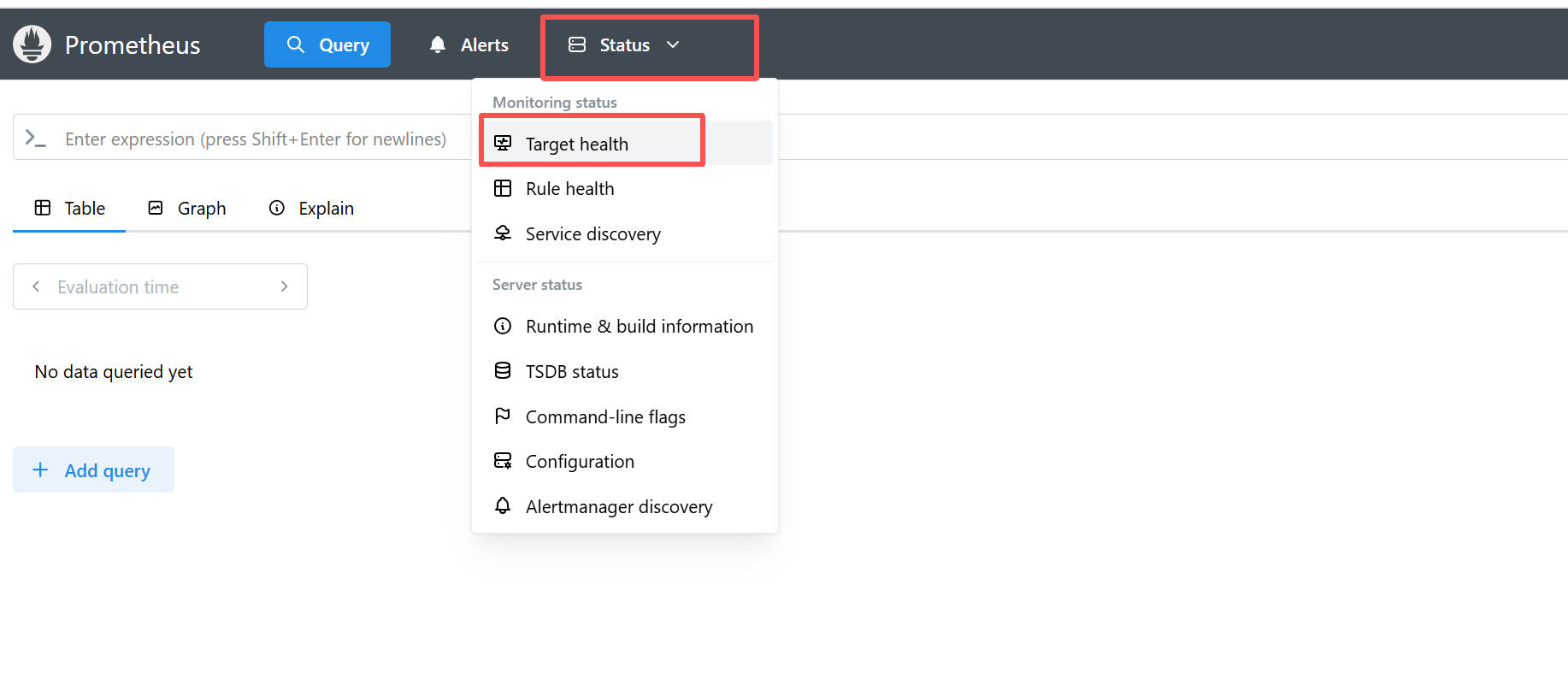Click the 'Server status' section label
This screenshot has width=1568, height=673.
point(537,284)
